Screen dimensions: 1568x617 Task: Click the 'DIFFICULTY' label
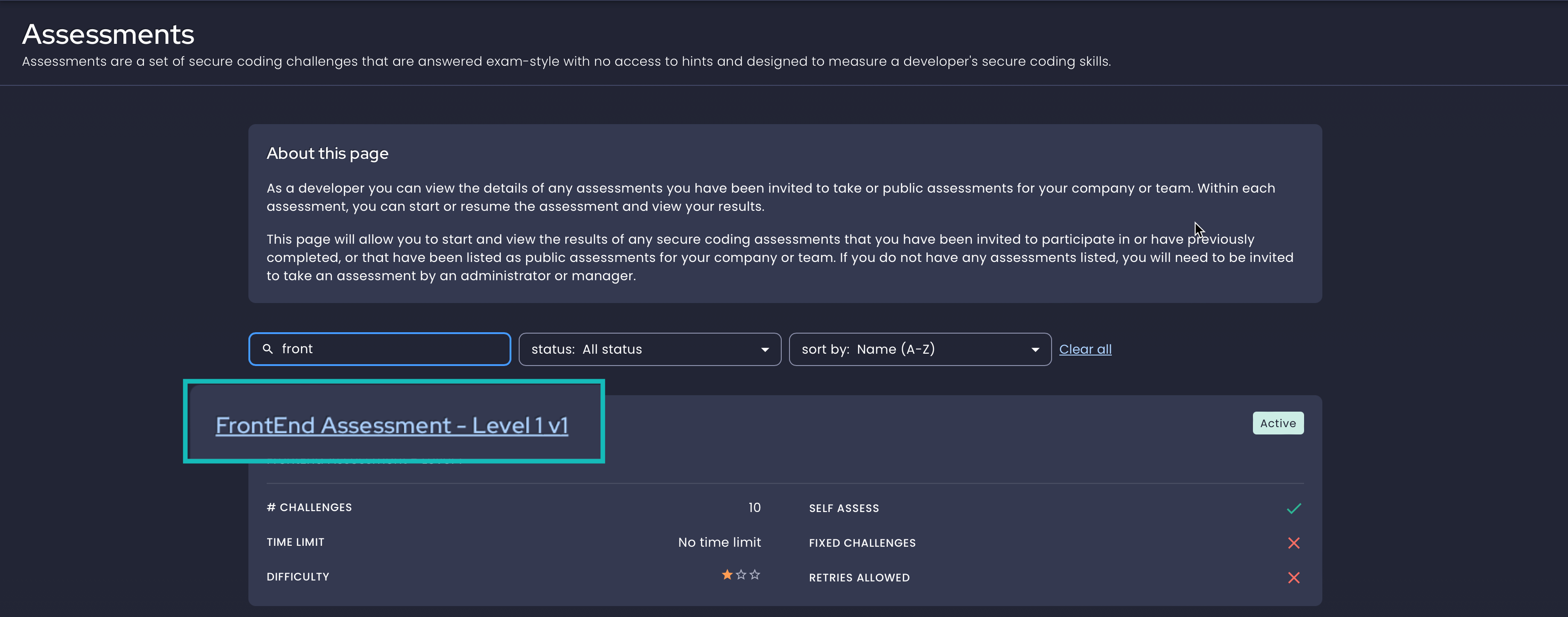(x=298, y=577)
